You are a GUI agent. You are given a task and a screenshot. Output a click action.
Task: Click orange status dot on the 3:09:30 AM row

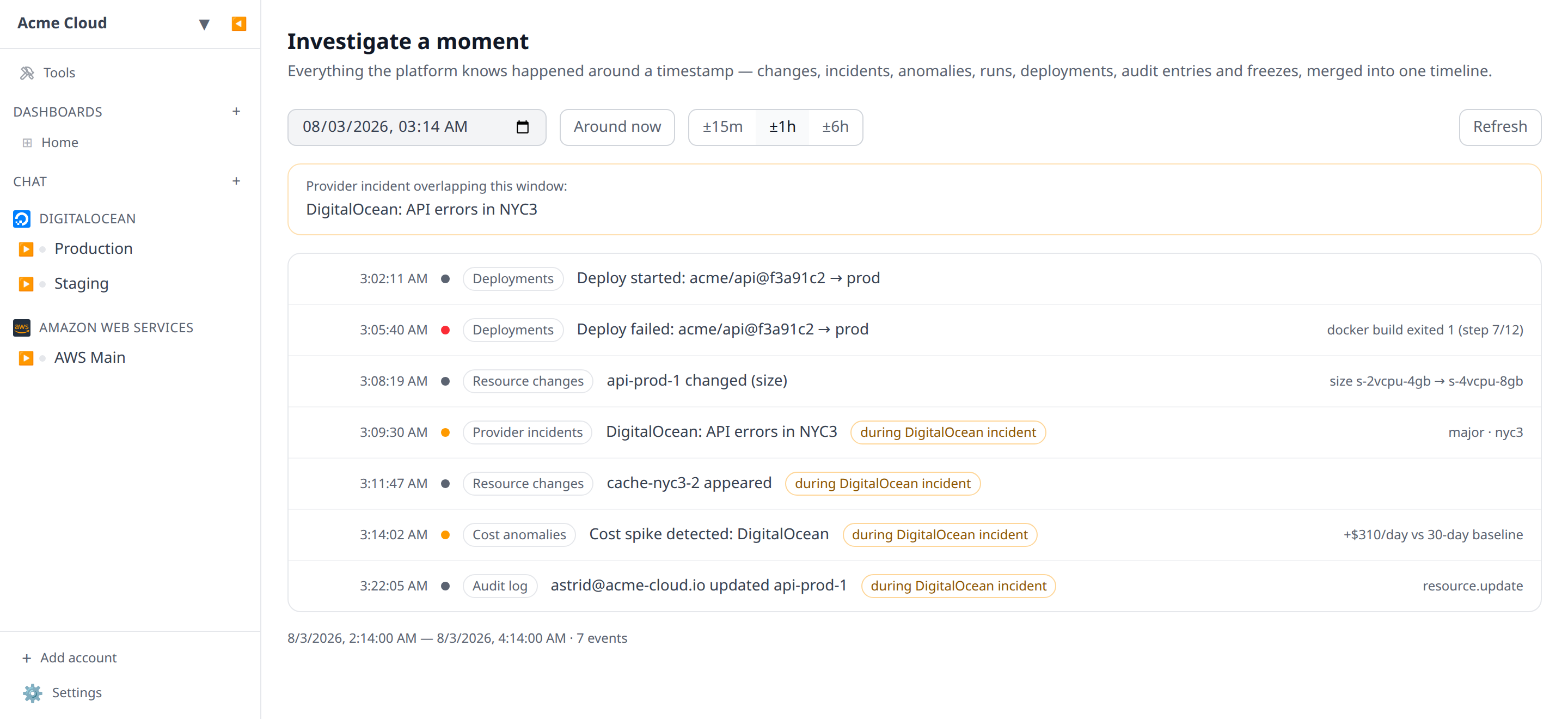coord(445,432)
